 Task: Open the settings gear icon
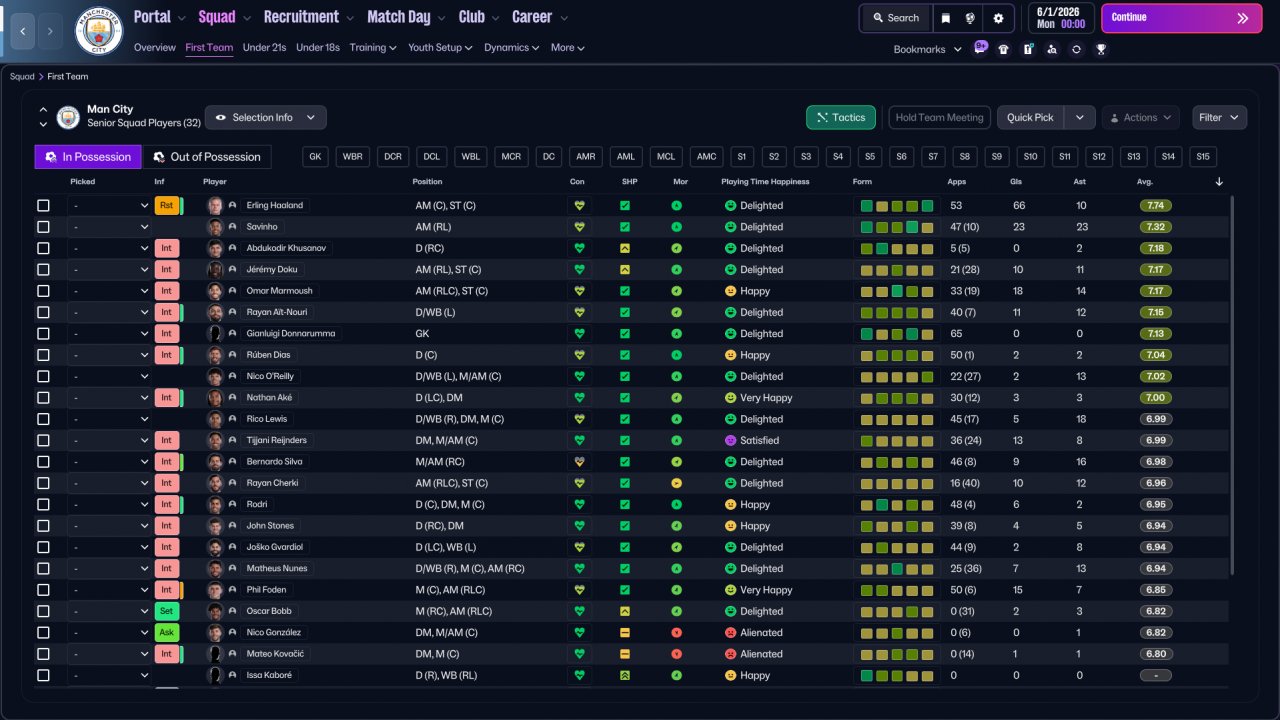(998, 18)
